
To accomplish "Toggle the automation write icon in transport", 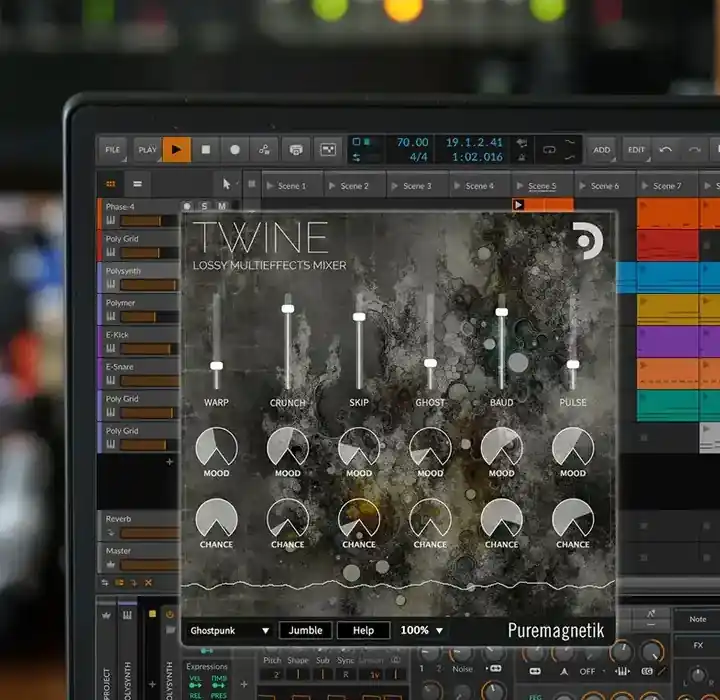I will pos(264,149).
